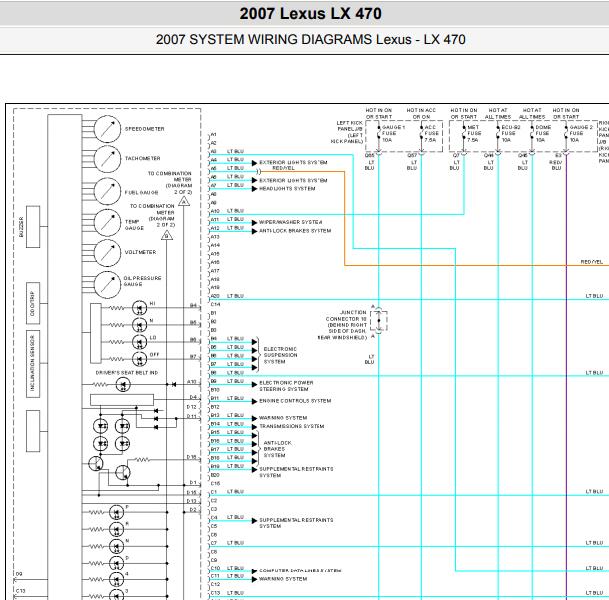Select the LO indicator LED symbol
Image resolution: width=609 pixels, height=600 pixels.
click(139, 342)
